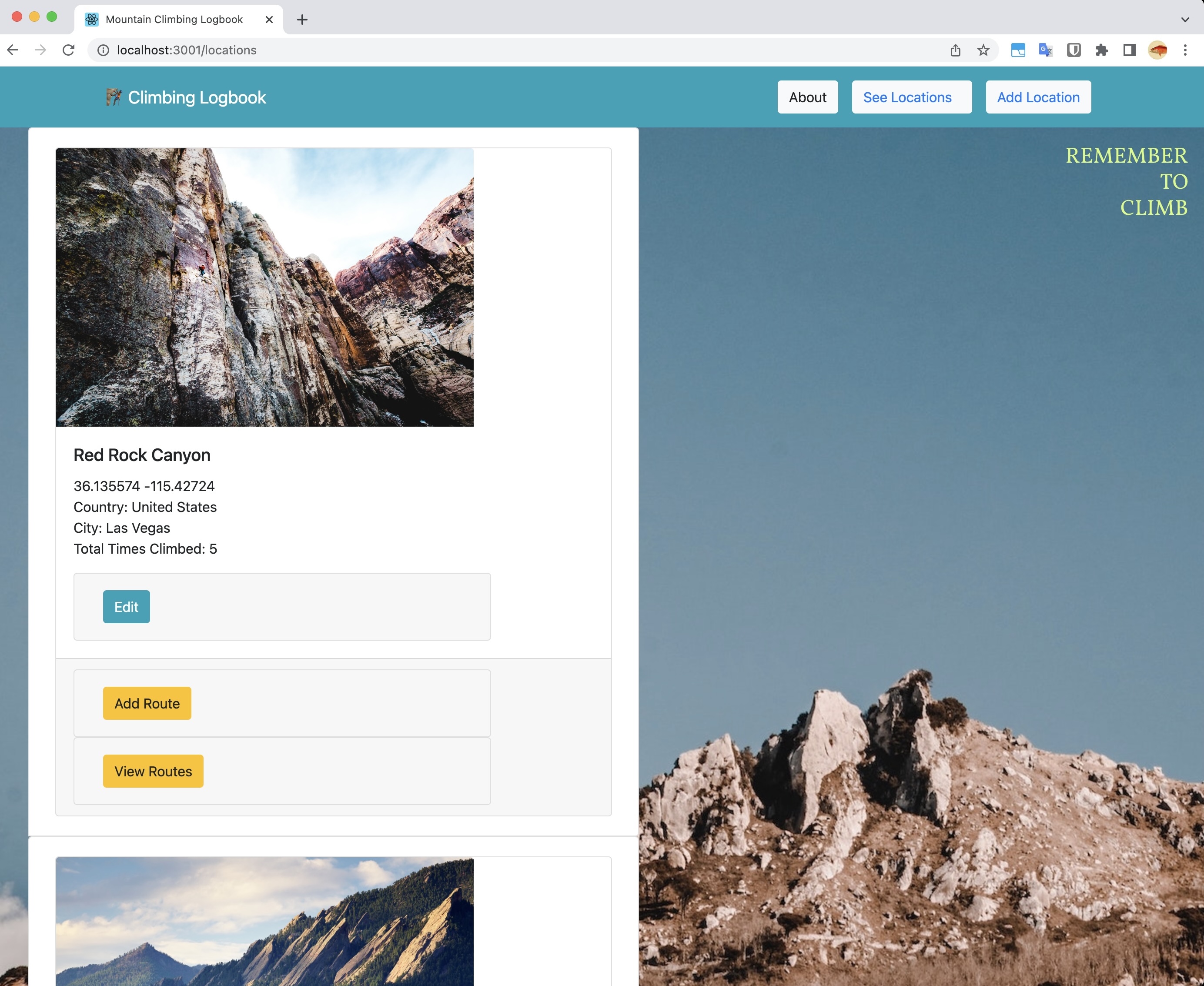Image resolution: width=1204 pixels, height=986 pixels.
Task: Click the Red Rock Canyon photo
Action: click(264, 287)
